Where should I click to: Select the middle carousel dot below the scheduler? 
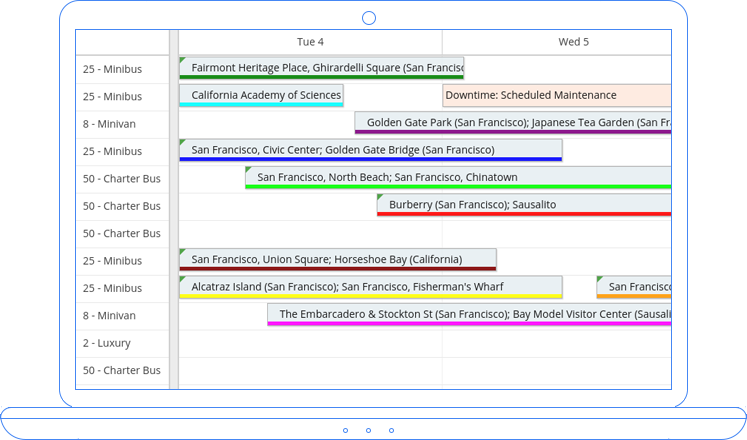click(368, 430)
